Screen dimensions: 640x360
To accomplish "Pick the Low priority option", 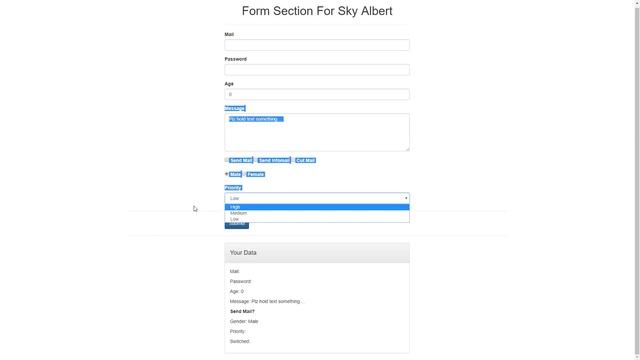I will click(317, 219).
